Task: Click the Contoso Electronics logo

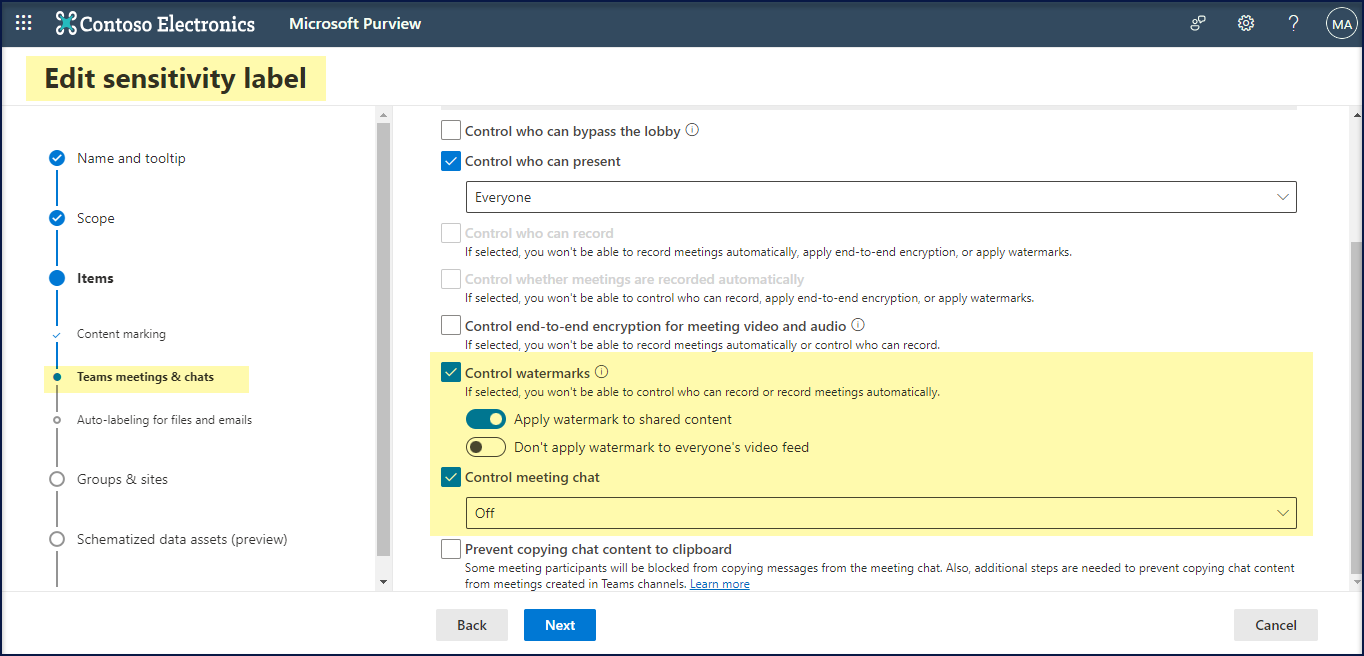Action: click(x=155, y=23)
